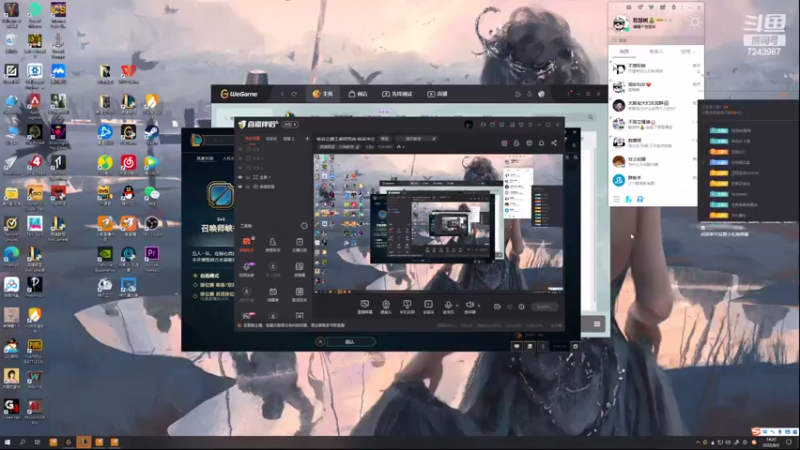Open the Windows Start menu
This screenshot has width=800, height=450.
click(x=7, y=442)
